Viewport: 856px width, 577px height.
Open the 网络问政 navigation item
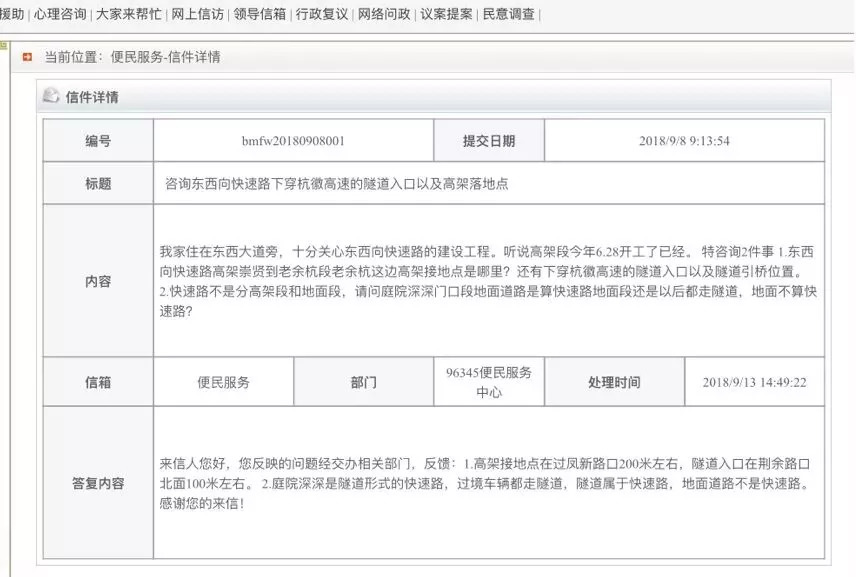coord(384,14)
